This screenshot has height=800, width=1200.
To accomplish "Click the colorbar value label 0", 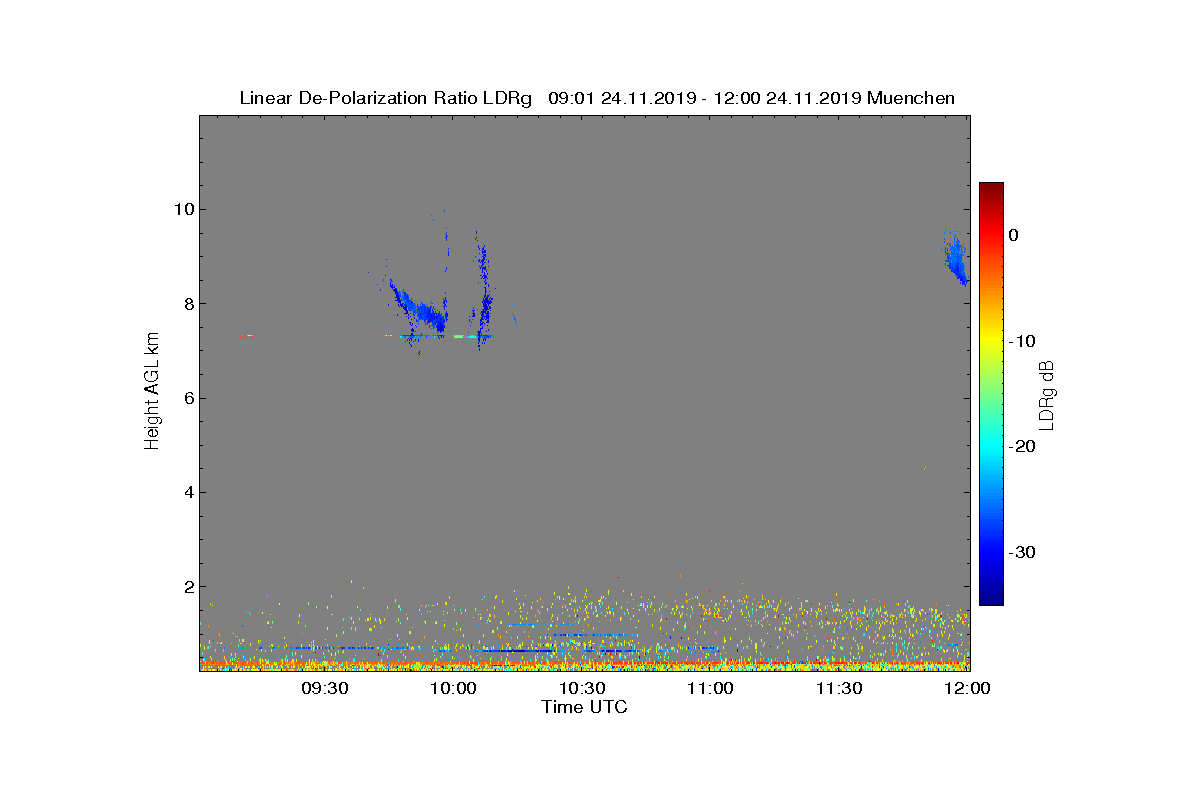I will pyautogui.click(x=1014, y=235).
